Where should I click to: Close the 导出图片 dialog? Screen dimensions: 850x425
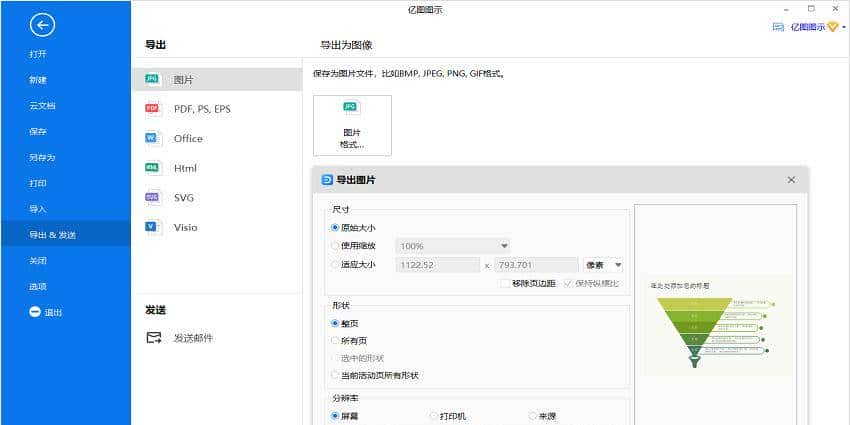[x=791, y=180]
